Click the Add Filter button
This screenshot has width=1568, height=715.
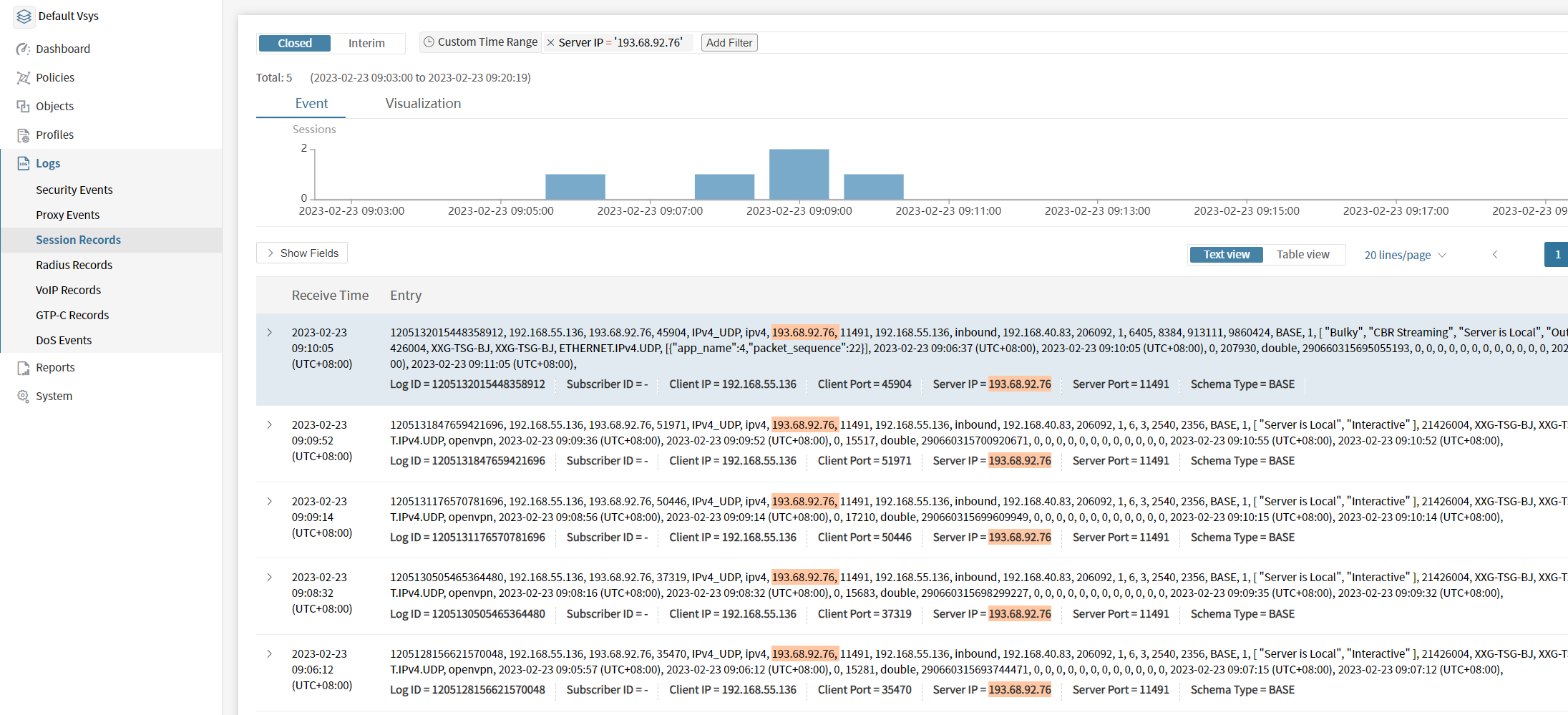[x=729, y=43]
